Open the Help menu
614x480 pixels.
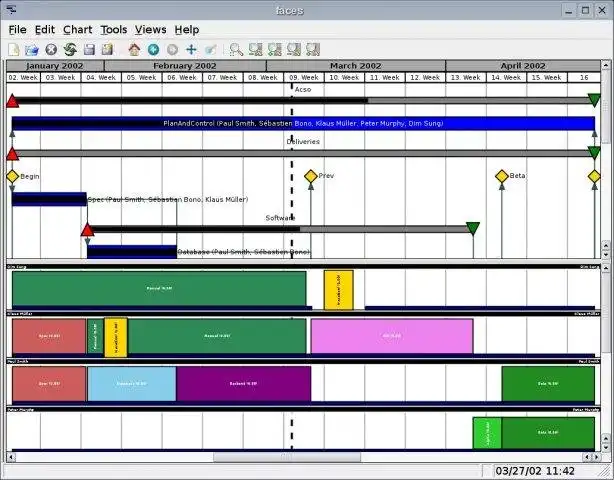pyautogui.click(x=187, y=30)
